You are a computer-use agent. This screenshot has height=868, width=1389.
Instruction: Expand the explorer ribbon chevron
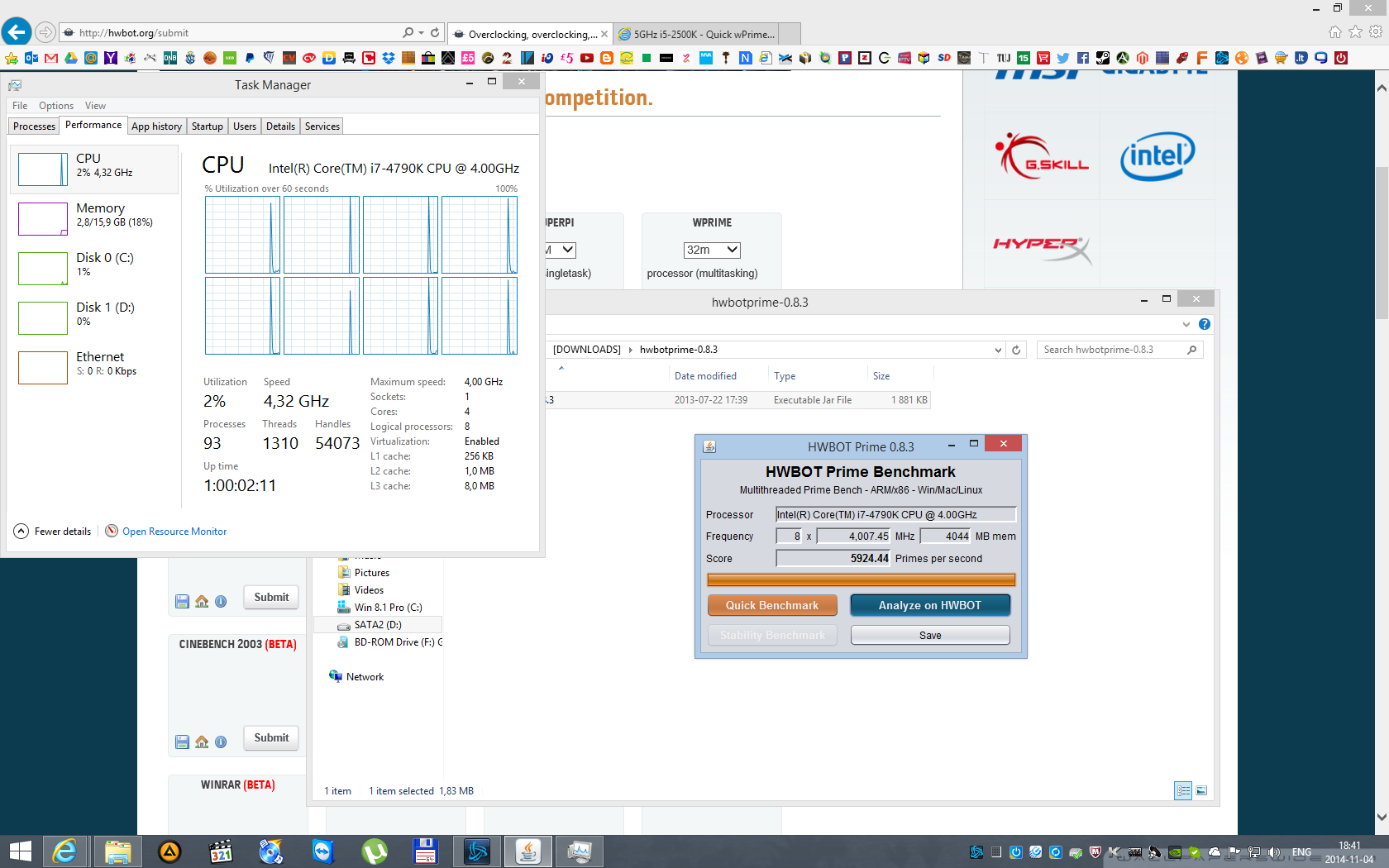(x=1186, y=324)
